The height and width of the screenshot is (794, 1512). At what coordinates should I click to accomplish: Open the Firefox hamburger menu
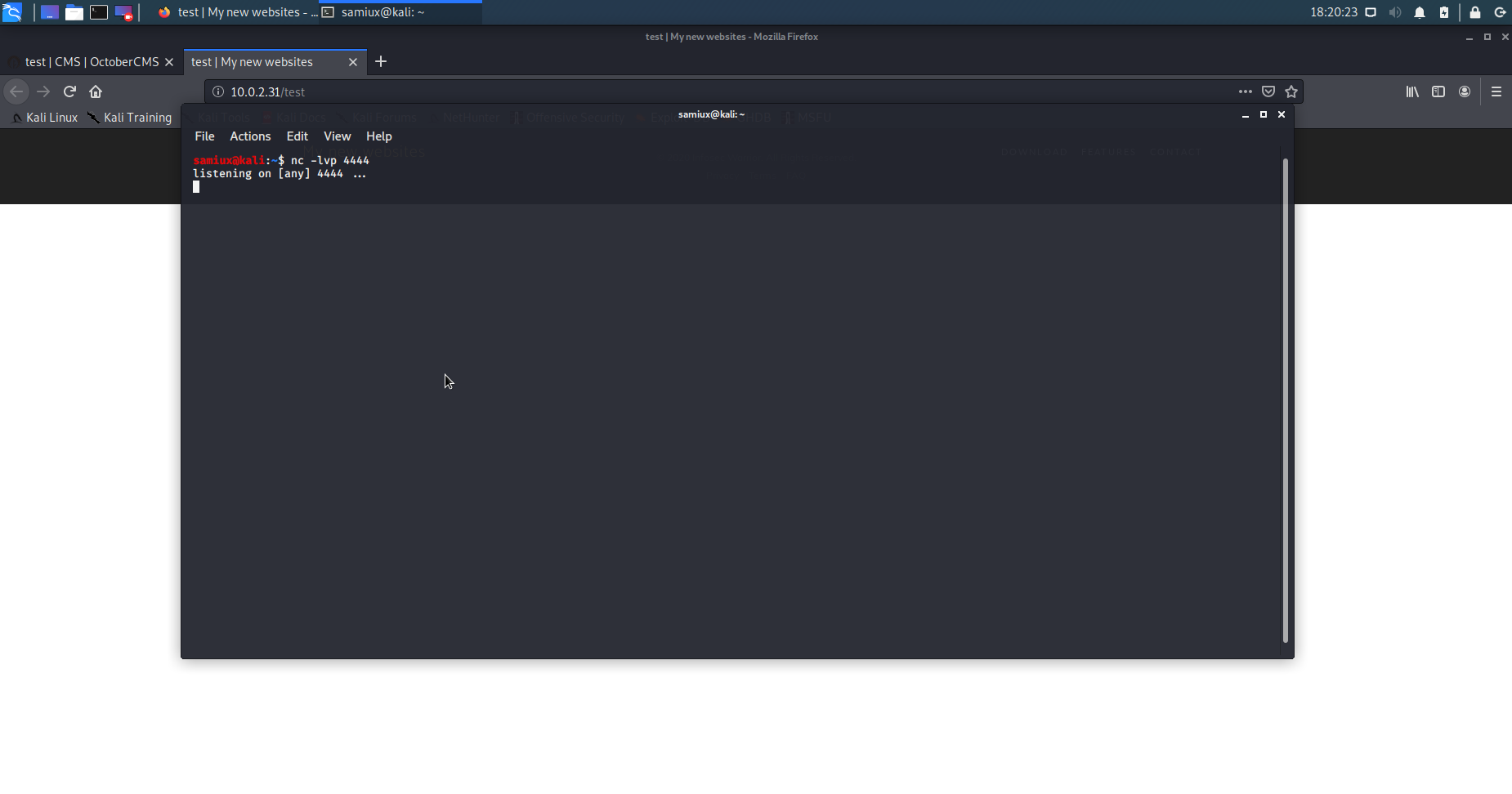point(1496,91)
